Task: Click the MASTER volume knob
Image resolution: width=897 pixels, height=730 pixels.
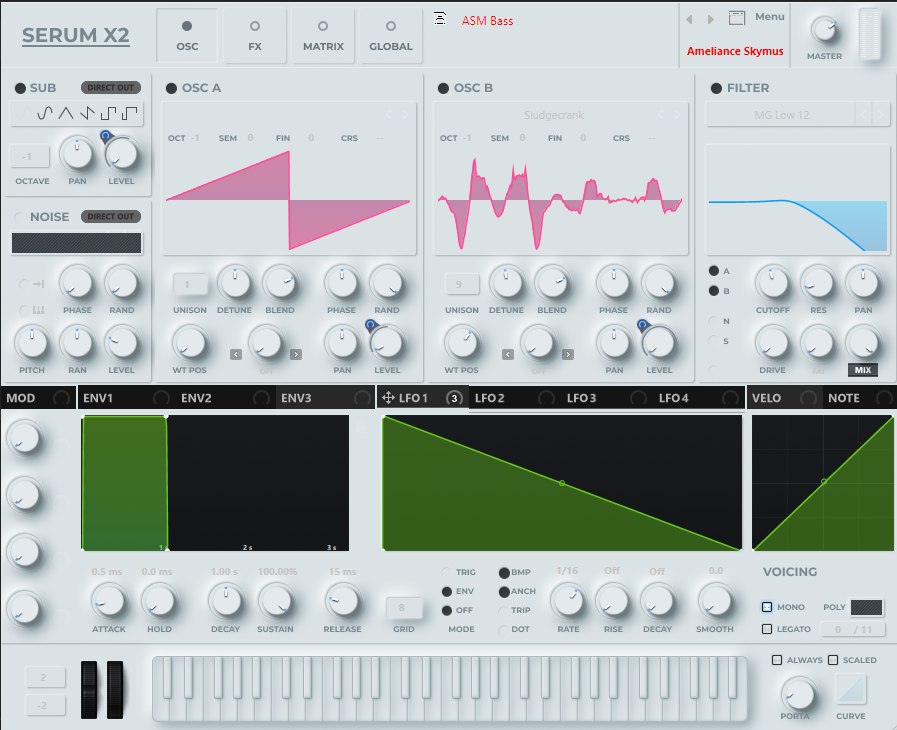Action: point(824,30)
